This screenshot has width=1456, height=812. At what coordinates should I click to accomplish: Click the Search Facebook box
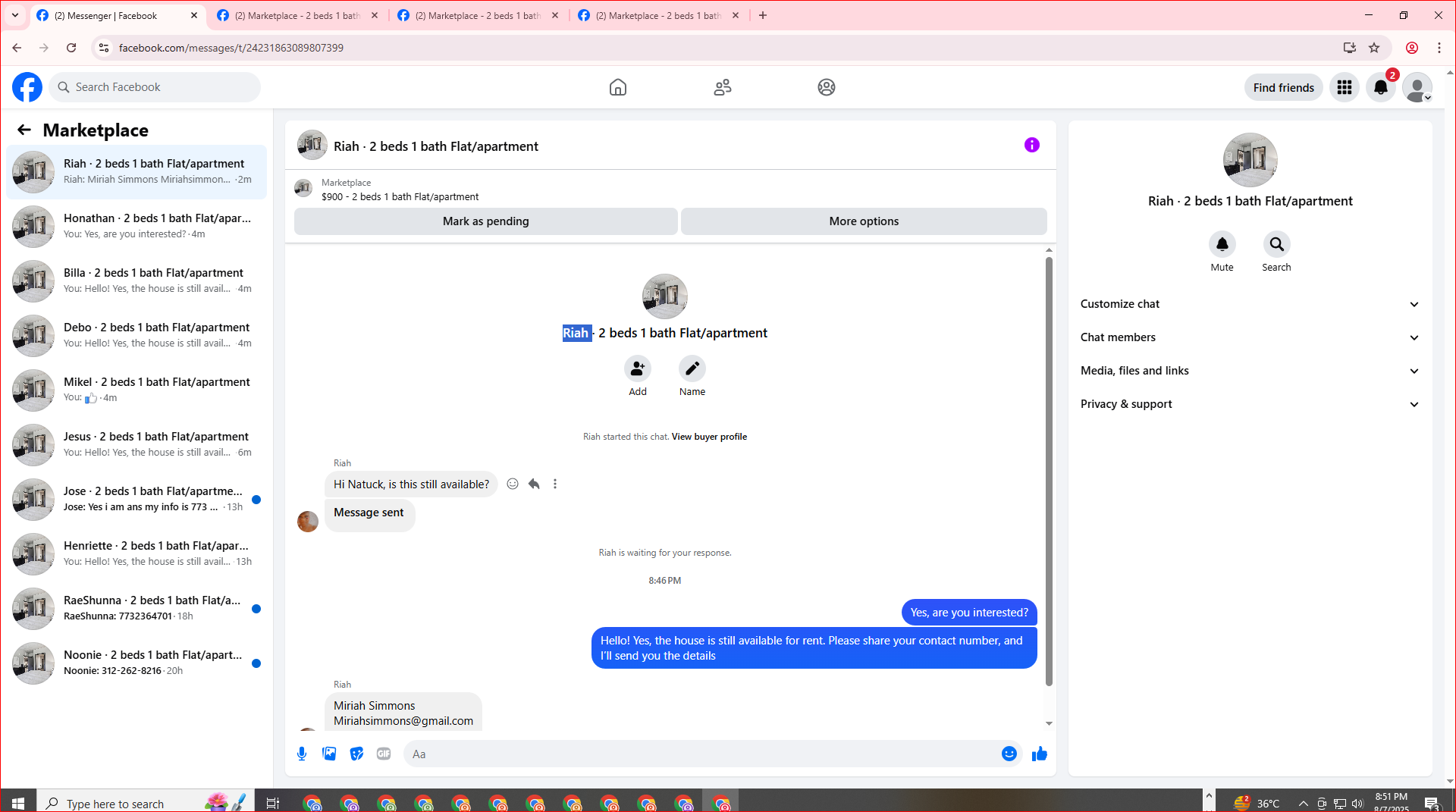[155, 87]
